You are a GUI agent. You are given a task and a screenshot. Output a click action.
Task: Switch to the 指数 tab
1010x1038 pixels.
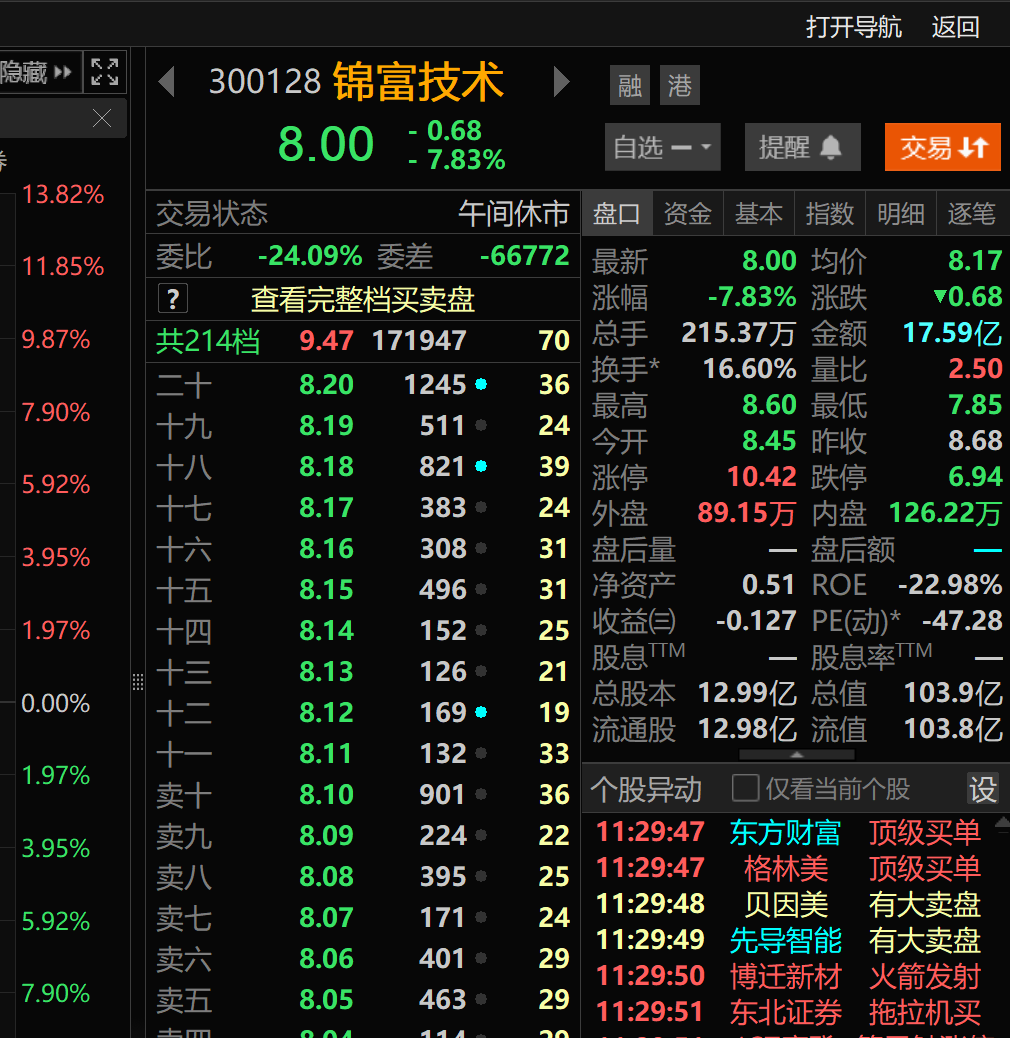pos(829,214)
